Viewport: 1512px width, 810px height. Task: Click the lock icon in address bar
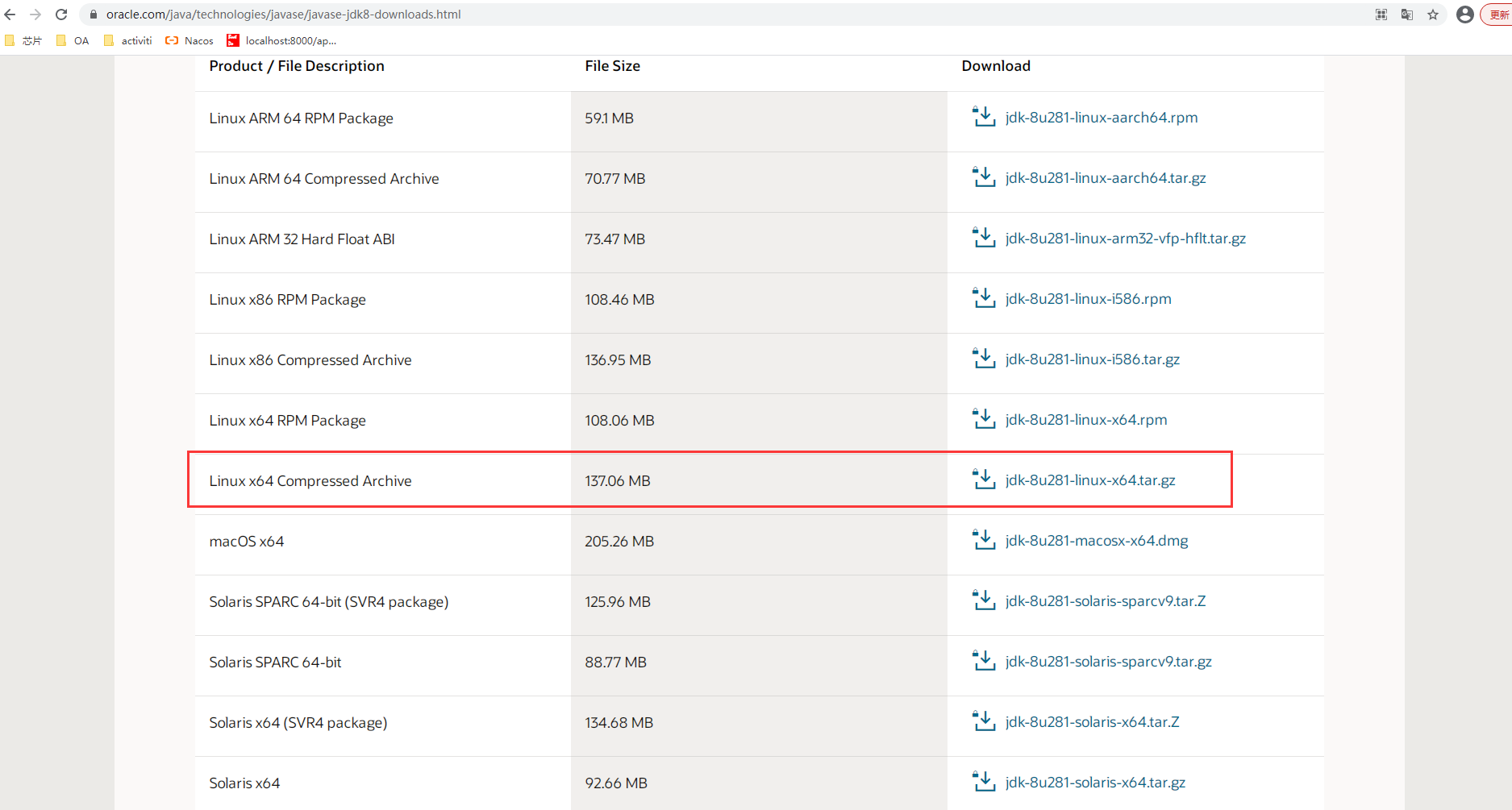point(93,15)
